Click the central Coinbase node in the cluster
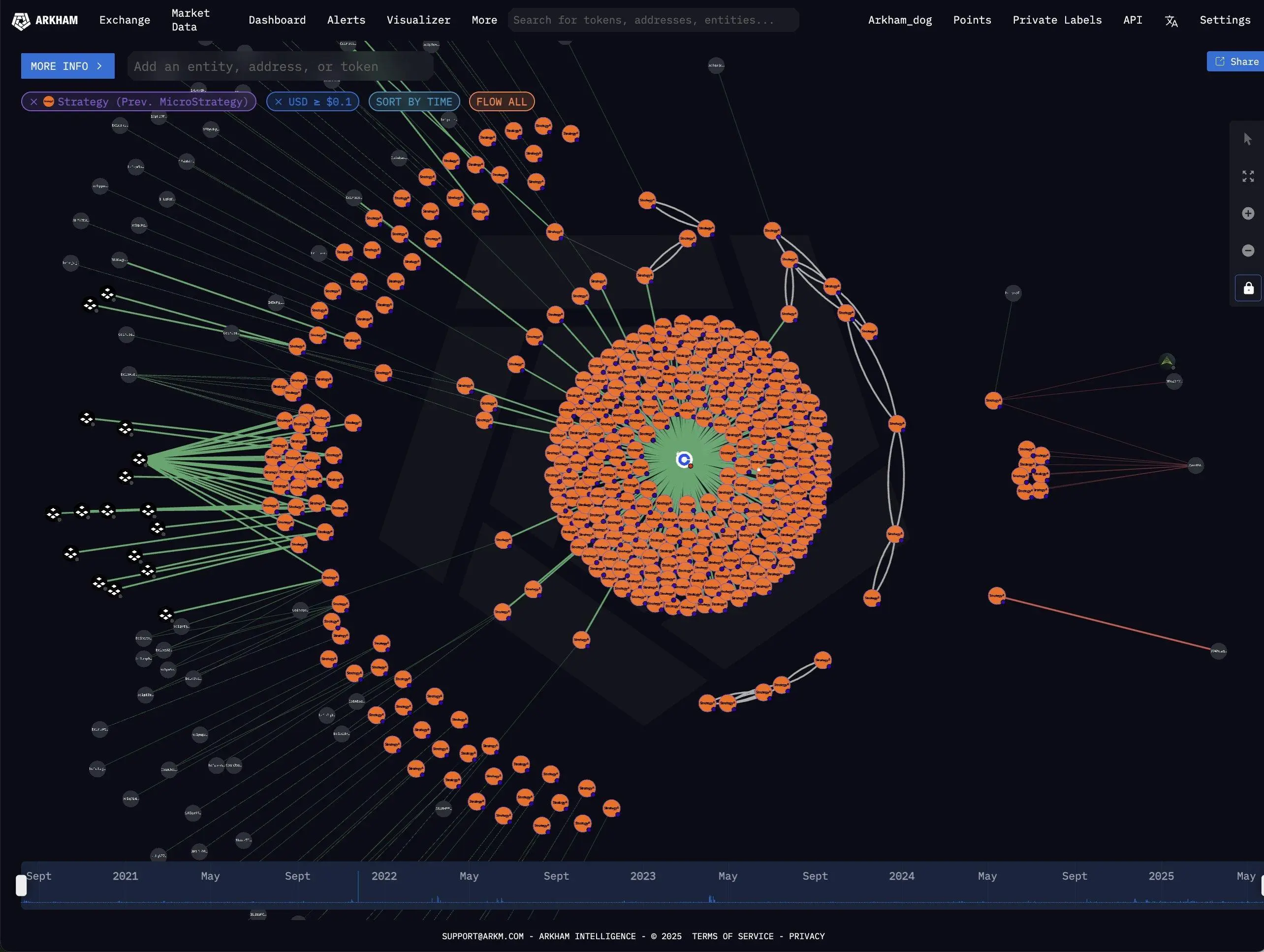This screenshot has width=1264, height=952. pos(684,459)
